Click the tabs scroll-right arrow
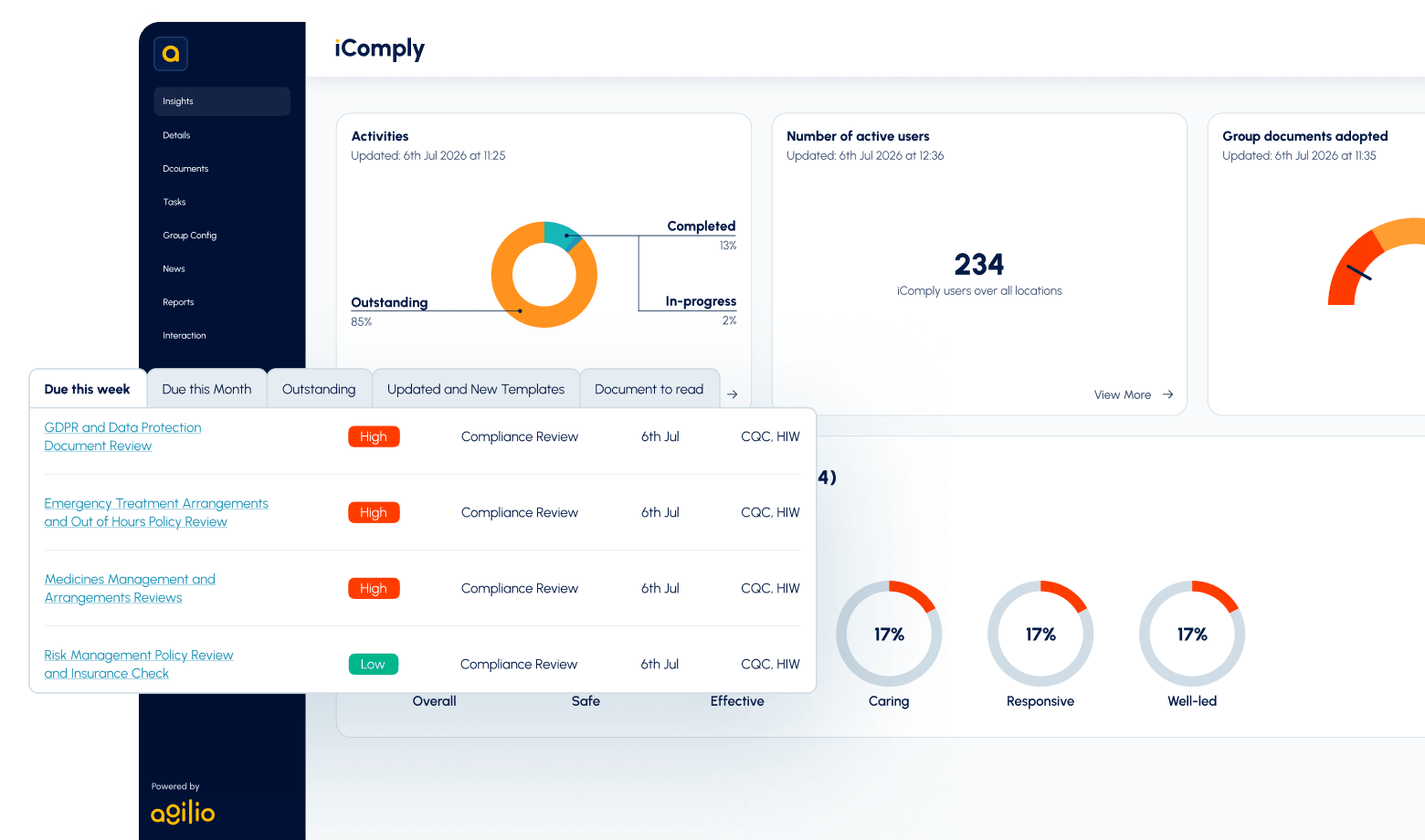 click(x=733, y=394)
